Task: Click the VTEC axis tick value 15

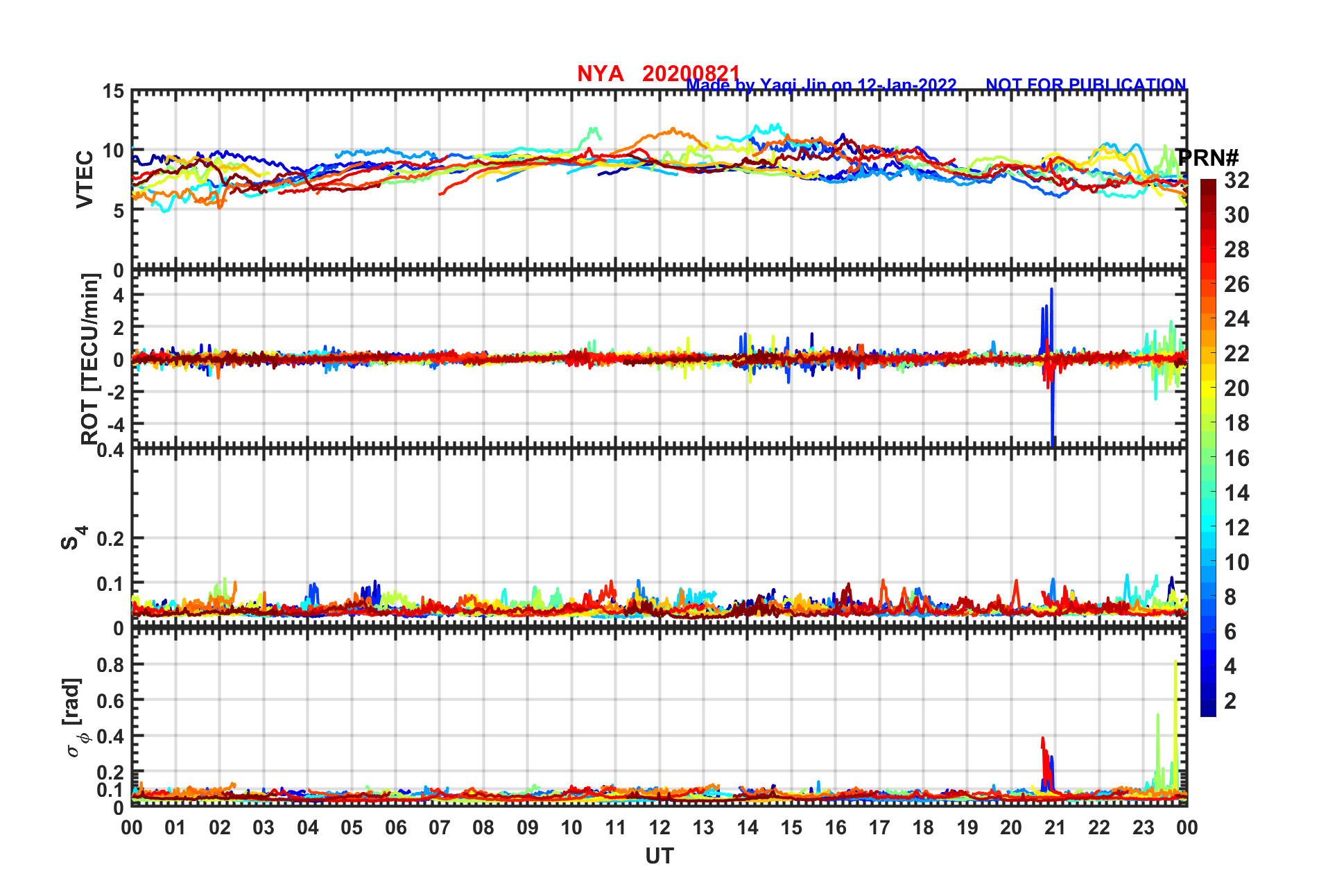Action: (113, 92)
